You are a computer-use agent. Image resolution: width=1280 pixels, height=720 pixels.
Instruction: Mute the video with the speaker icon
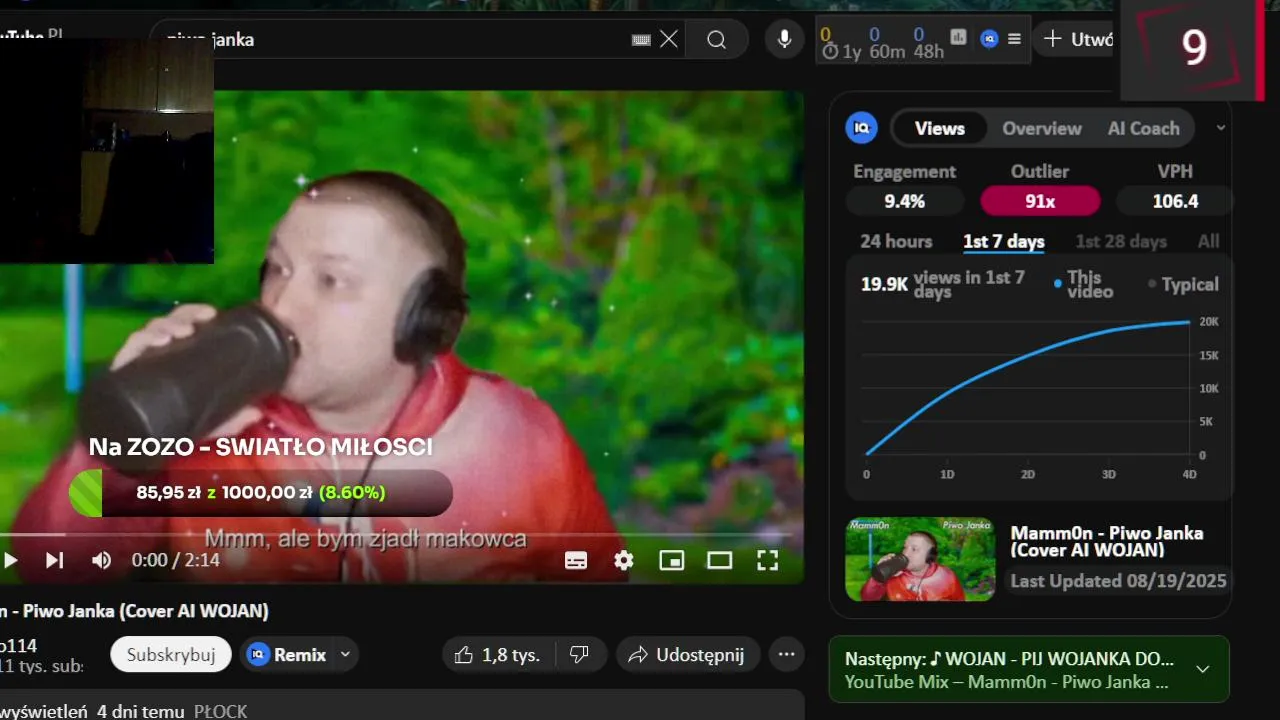pyautogui.click(x=101, y=560)
